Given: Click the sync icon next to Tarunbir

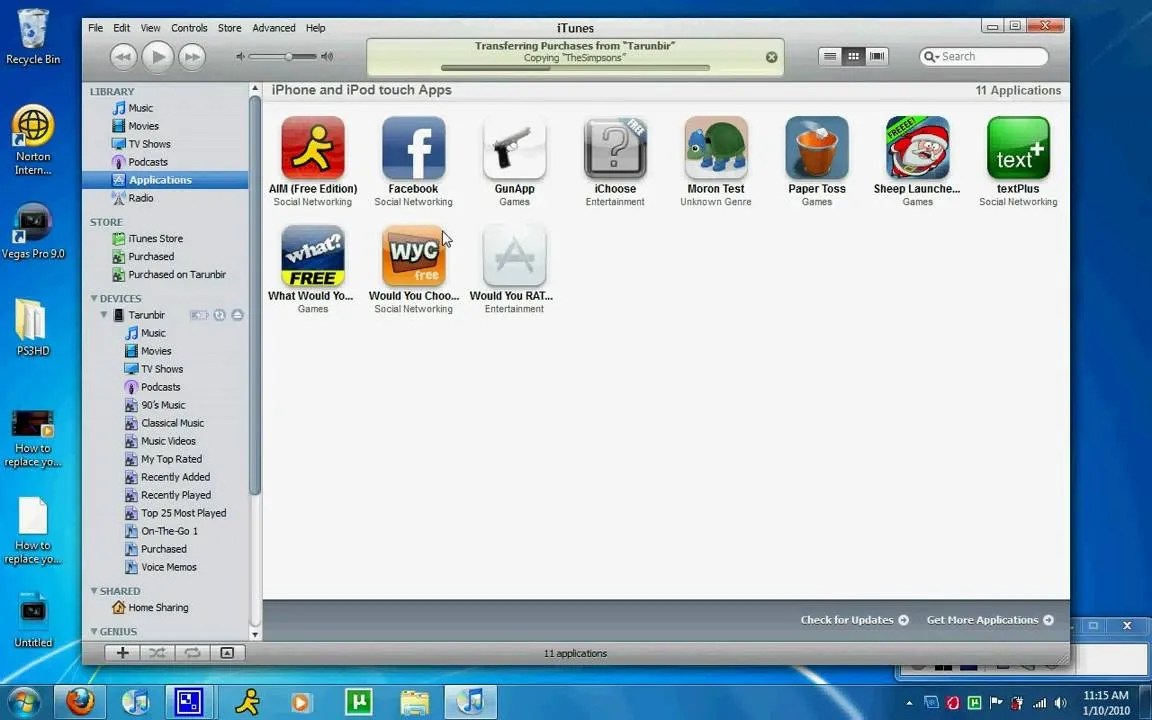Looking at the screenshot, I should click(x=219, y=315).
